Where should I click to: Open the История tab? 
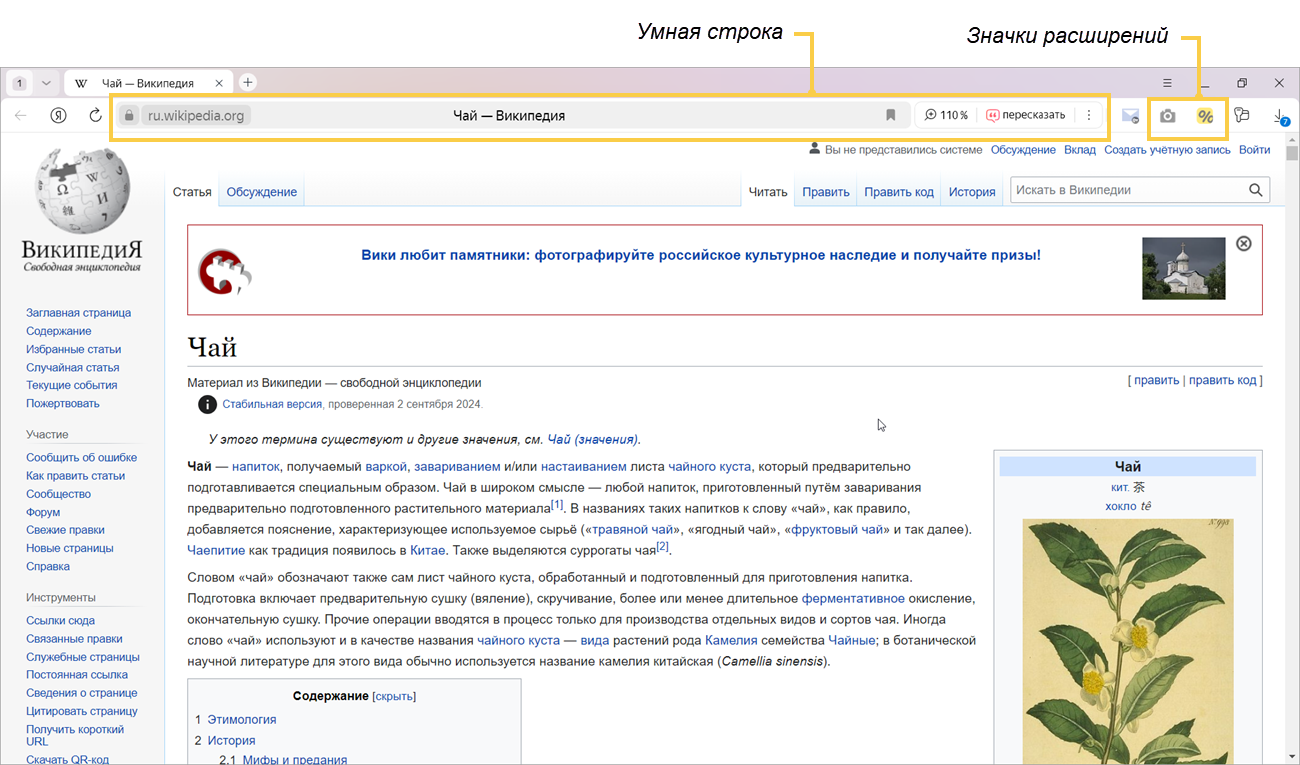point(971,192)
